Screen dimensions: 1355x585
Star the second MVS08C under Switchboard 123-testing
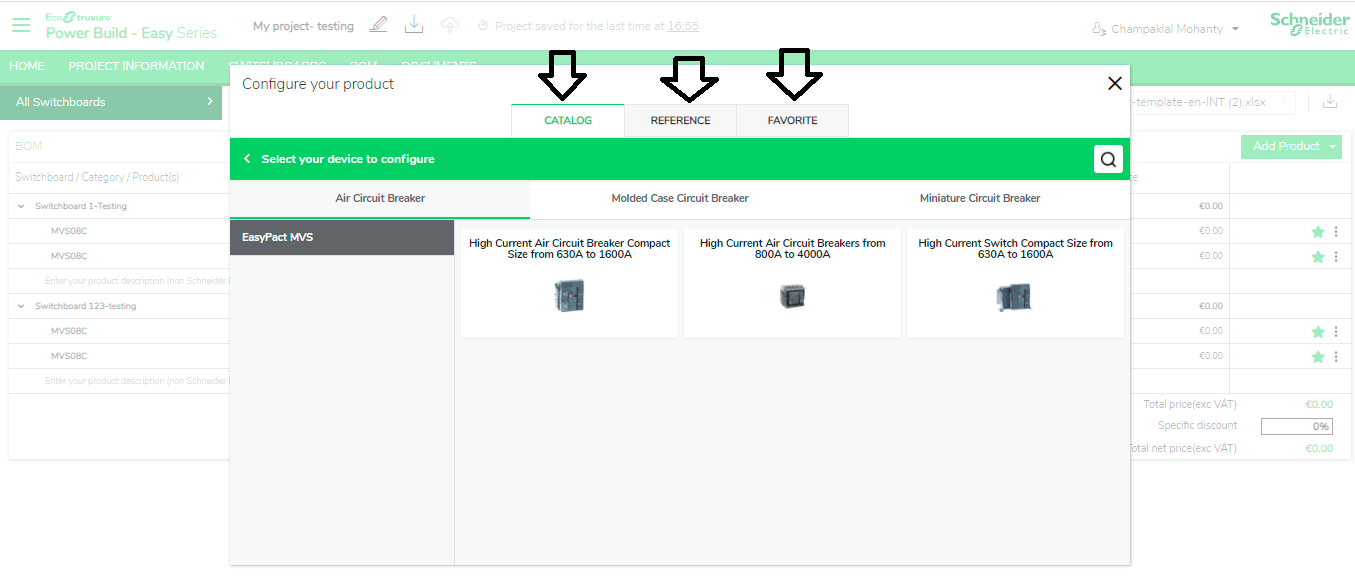pos(1318,357)
